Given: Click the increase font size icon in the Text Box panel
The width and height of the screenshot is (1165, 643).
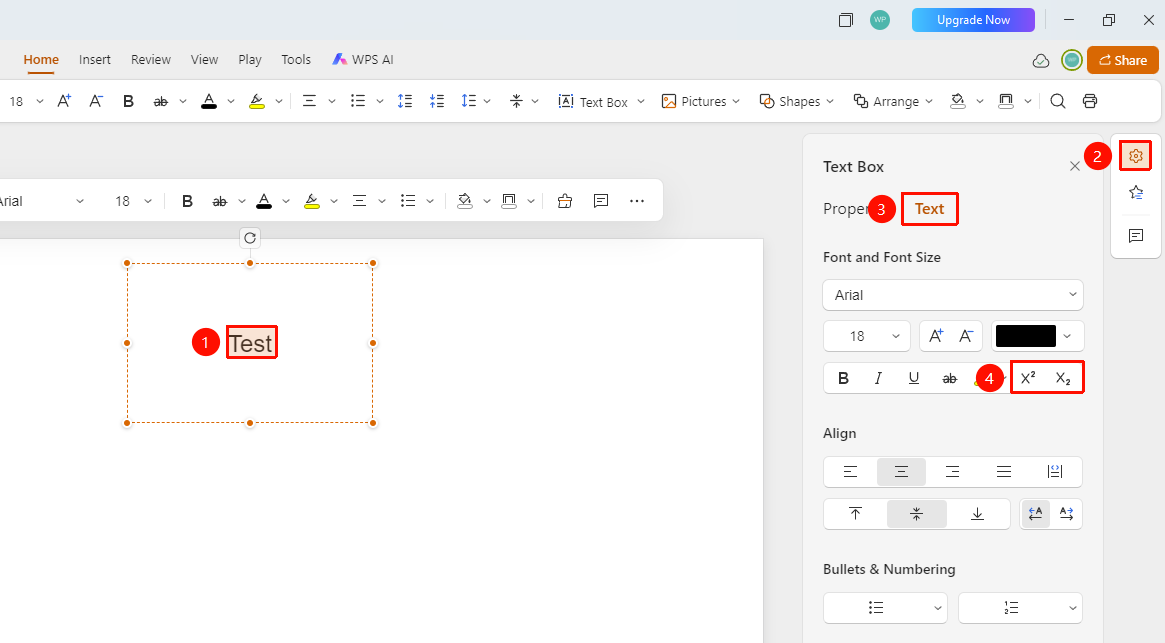Looking at the screenshot, I should point(936,336).
